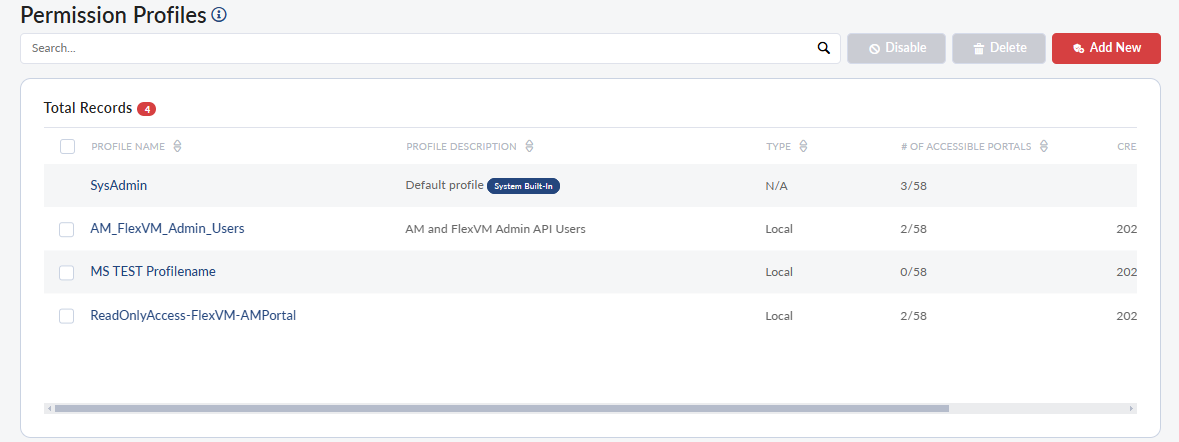Sort by Profile Name column icon
The image size is (1179, 442).
(x=177, y=147)
